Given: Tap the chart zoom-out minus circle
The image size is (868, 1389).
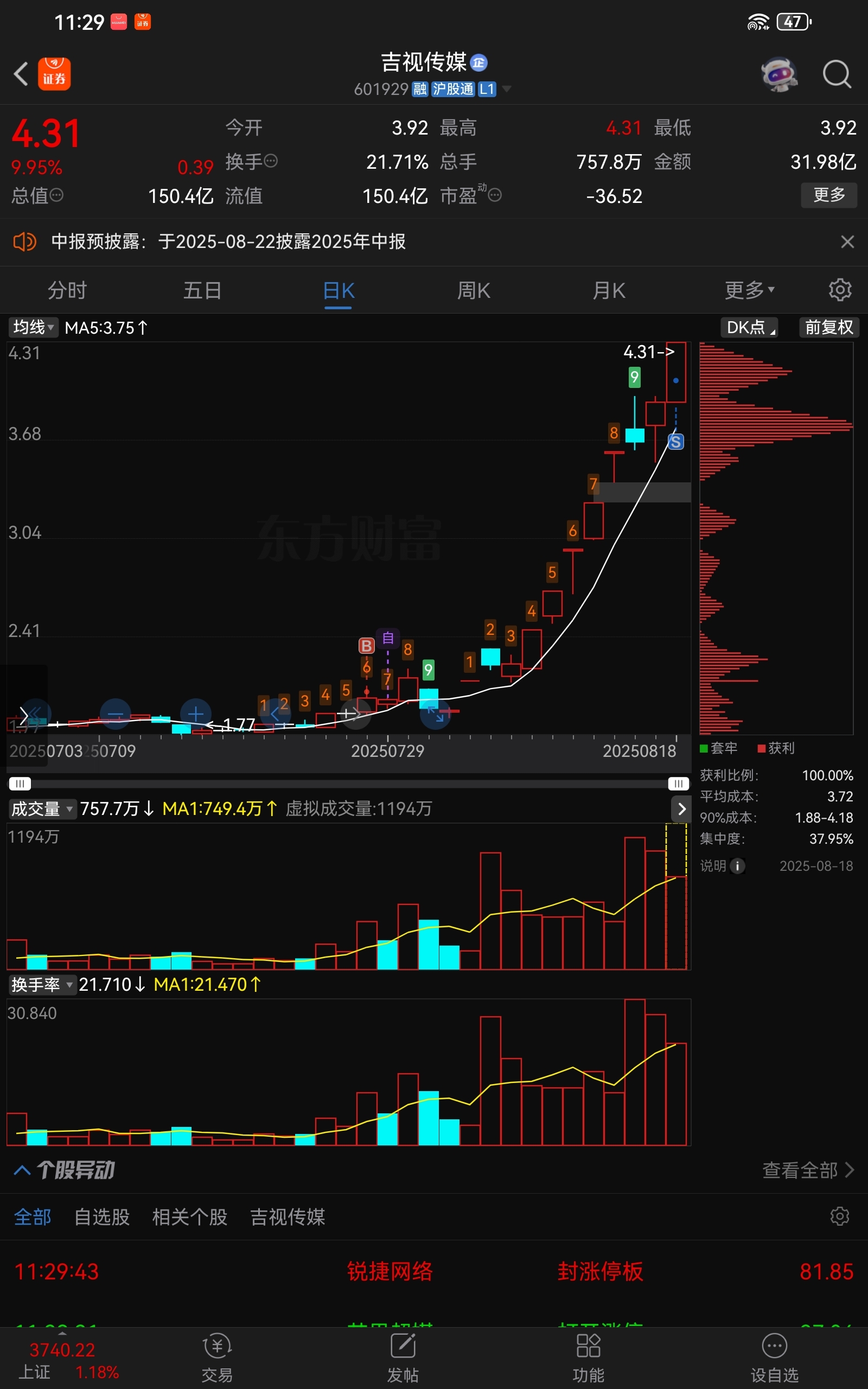Looking at the screenshot, I should click(x=116, y=715).
